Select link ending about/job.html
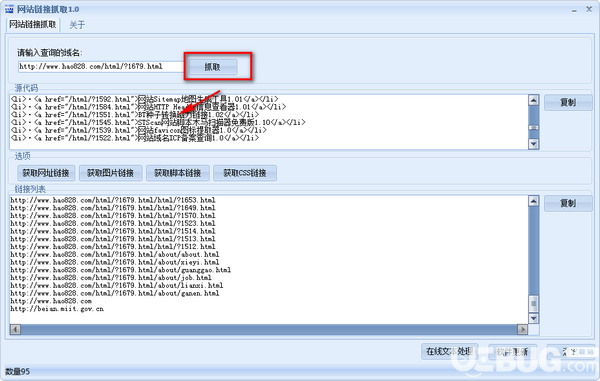The image size is (600, 381). 111,278
